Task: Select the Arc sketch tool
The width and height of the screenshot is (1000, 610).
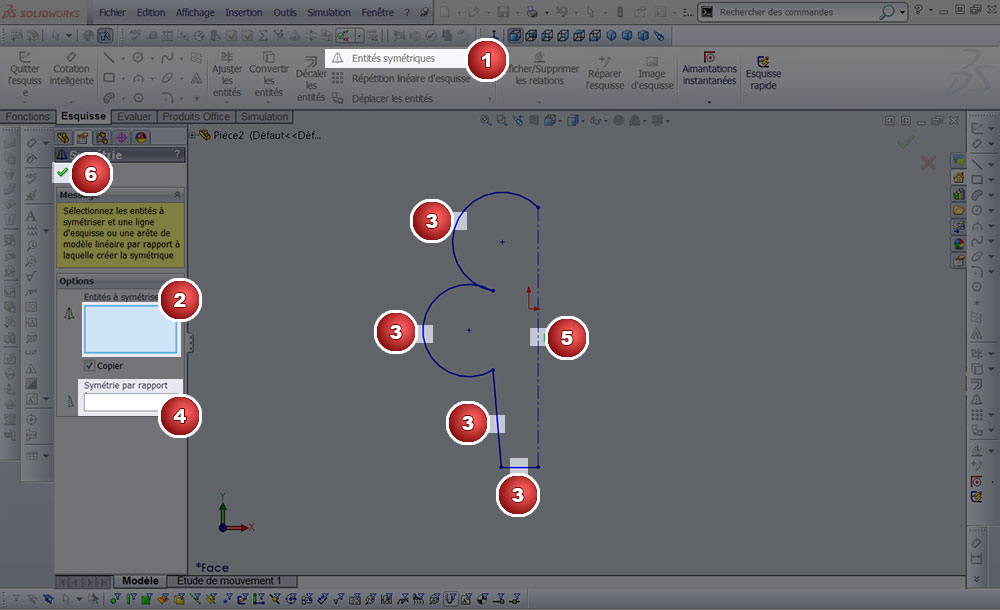Action: (138, 78)
